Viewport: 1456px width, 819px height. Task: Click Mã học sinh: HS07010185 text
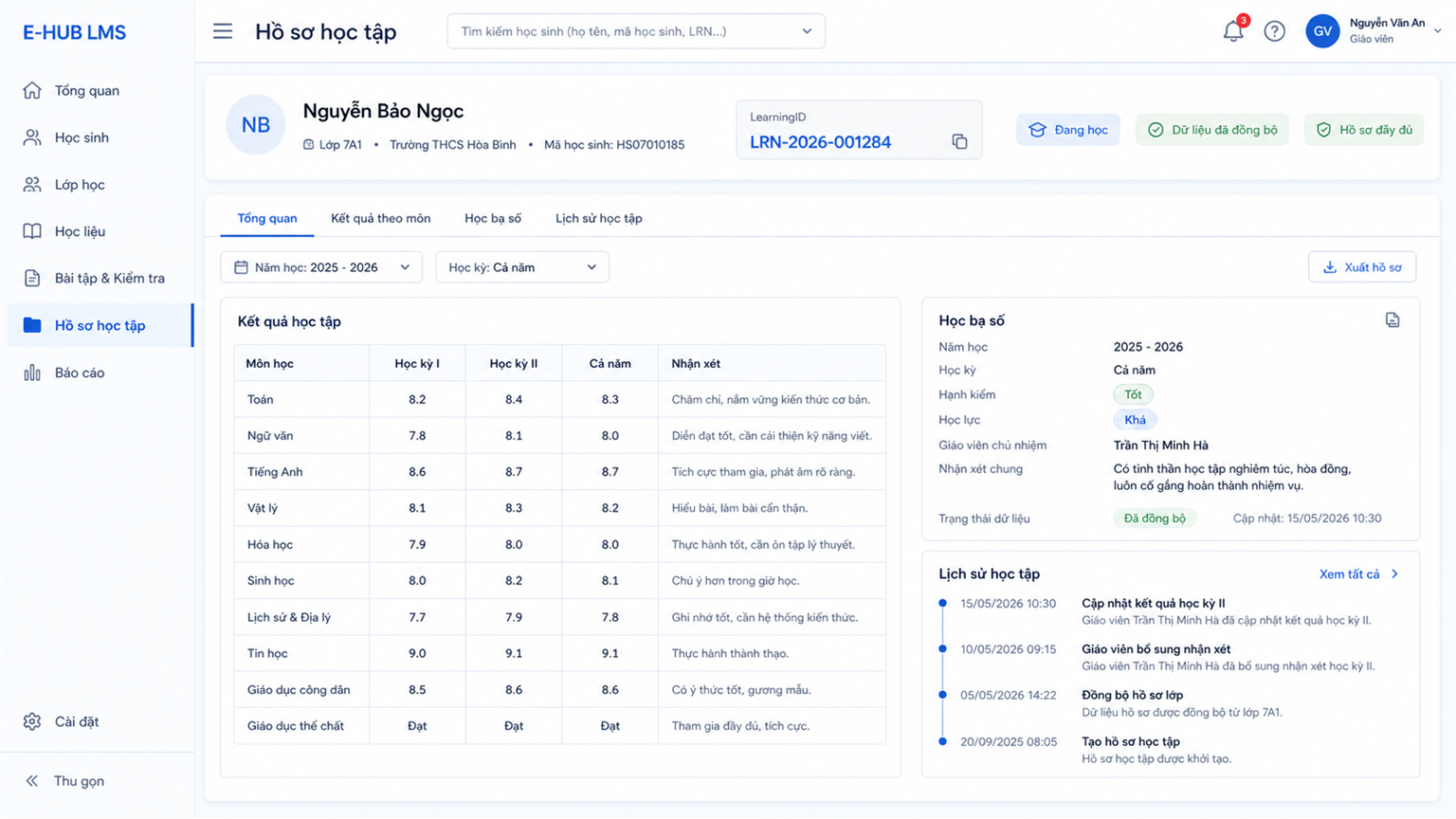614,145
